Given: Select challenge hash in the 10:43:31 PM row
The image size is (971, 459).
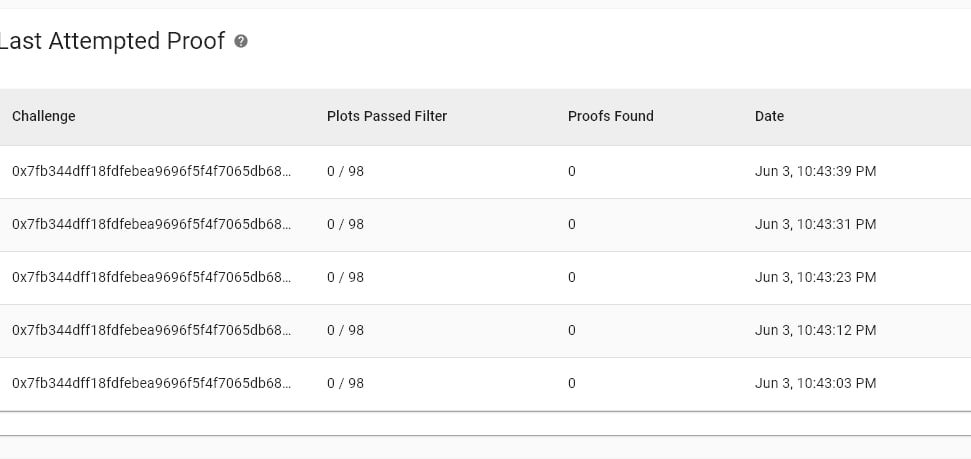Looking at the screenshot, I should [151, 224].
